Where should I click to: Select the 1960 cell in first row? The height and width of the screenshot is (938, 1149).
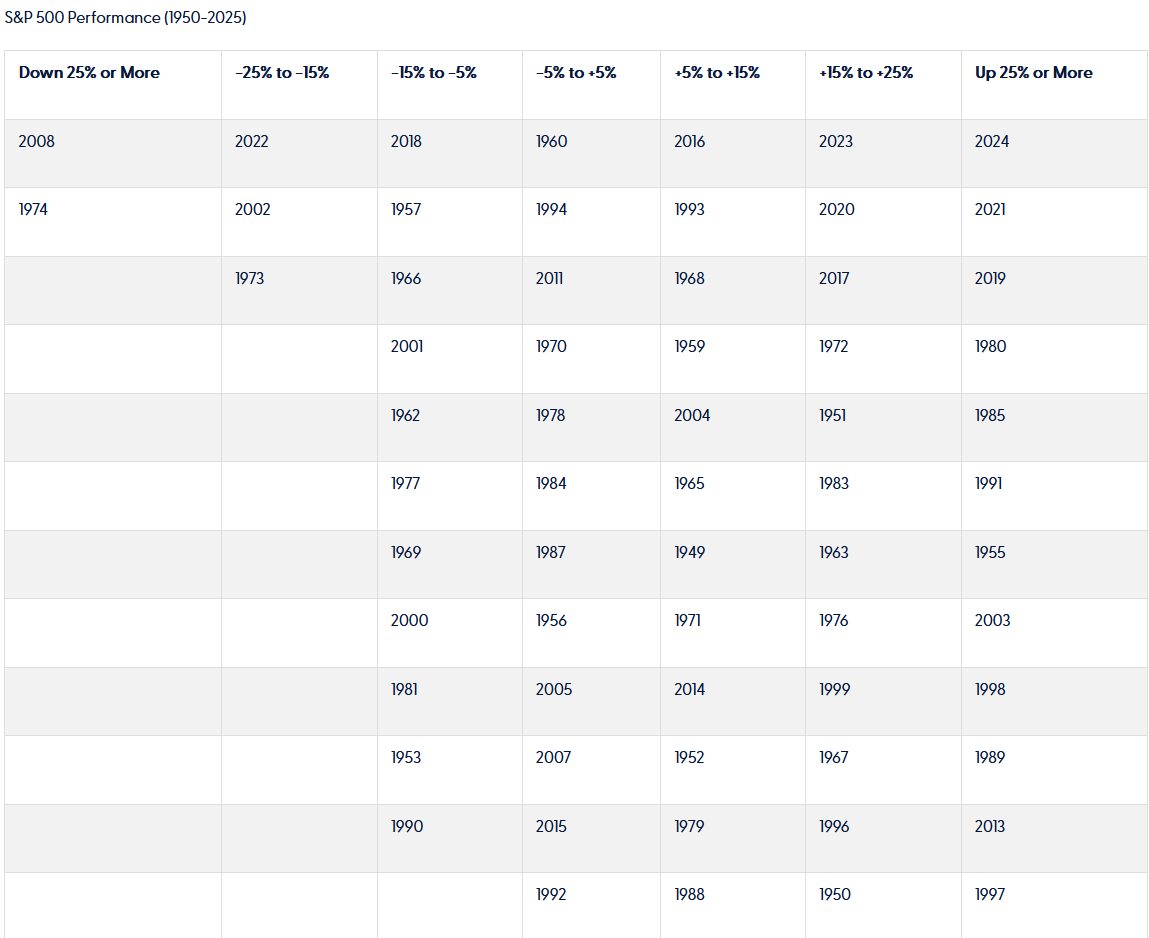click(551, 142)
